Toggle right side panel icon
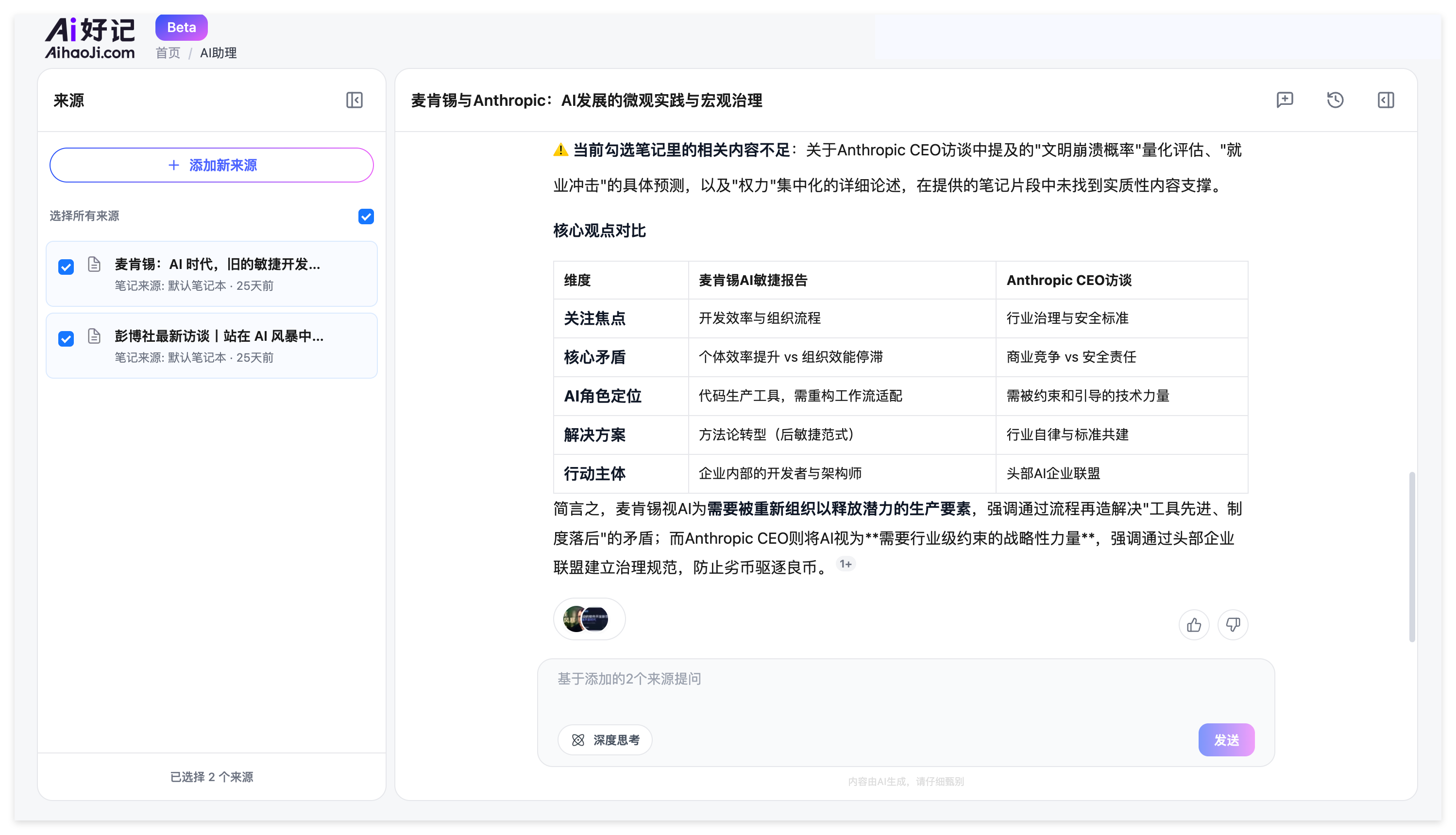This screenshot has height=835, width=1456. point(1386,100)
